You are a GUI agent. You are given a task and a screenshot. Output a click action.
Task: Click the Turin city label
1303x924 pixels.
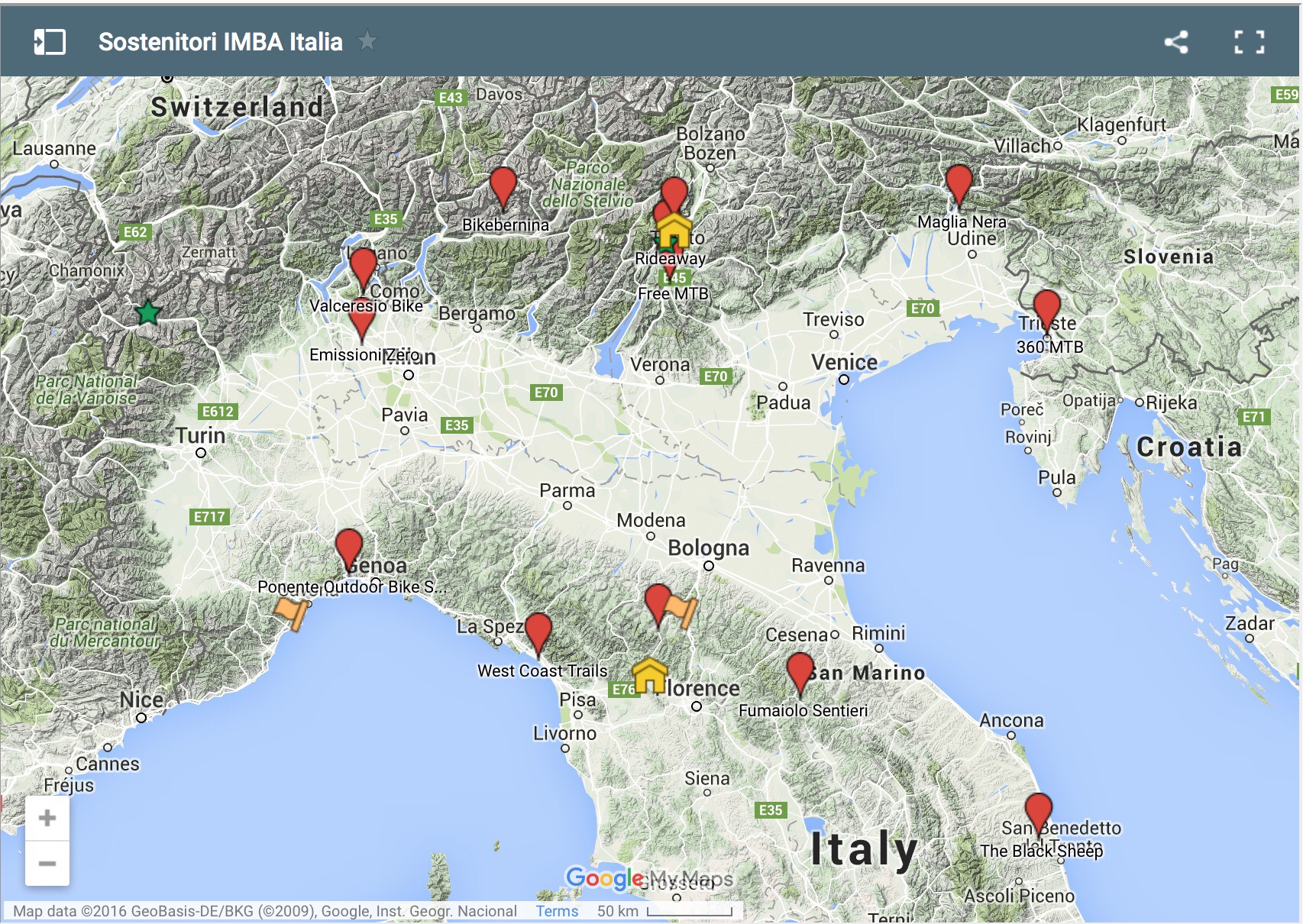[x=200, y=435]
